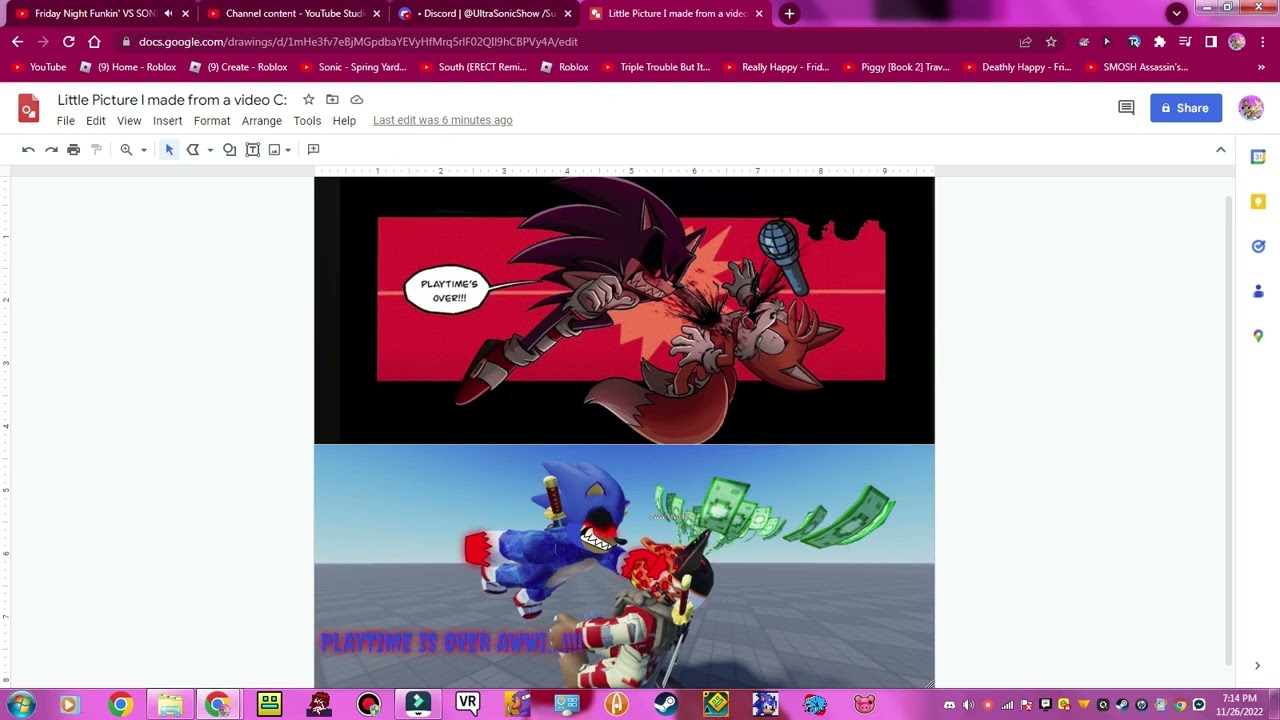Hide the menus with collapse chevron
The width and height of the screenshot is (1280, 720).
click(x=1220, y=150)
